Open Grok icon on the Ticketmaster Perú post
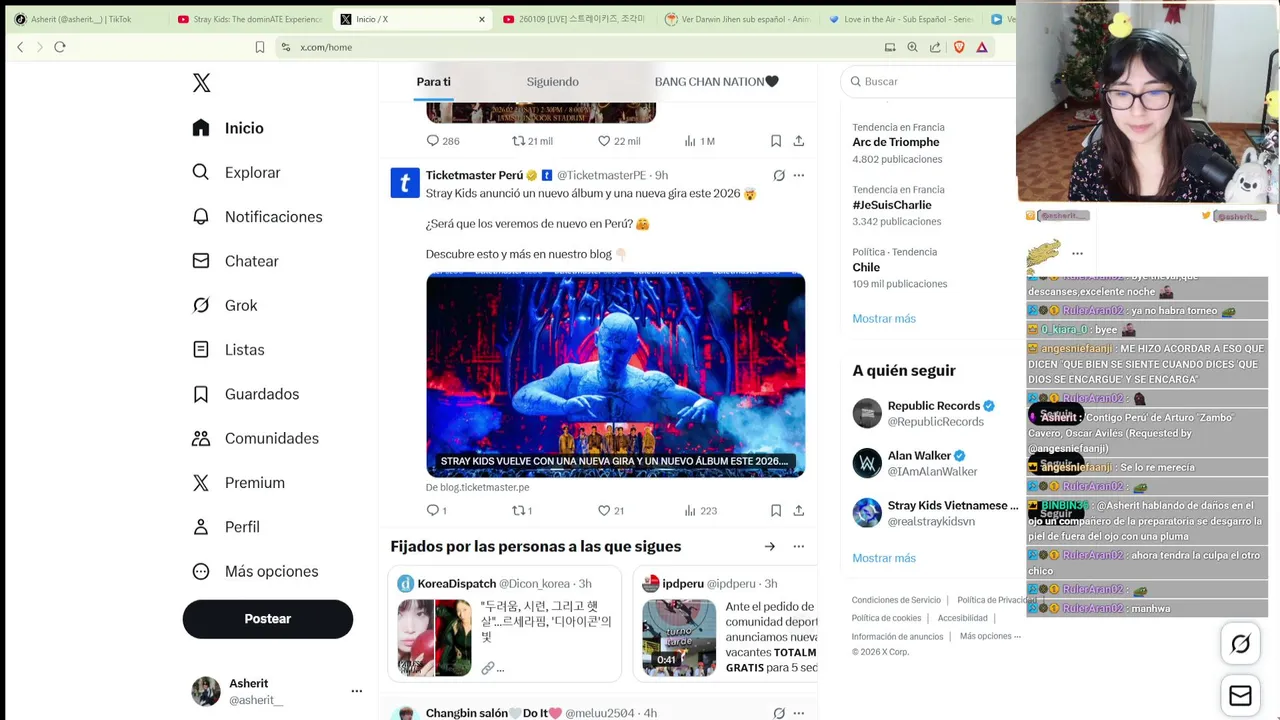Image resolution: width=1280 pixels, height=720 pixels. click(x=779, y=175)
